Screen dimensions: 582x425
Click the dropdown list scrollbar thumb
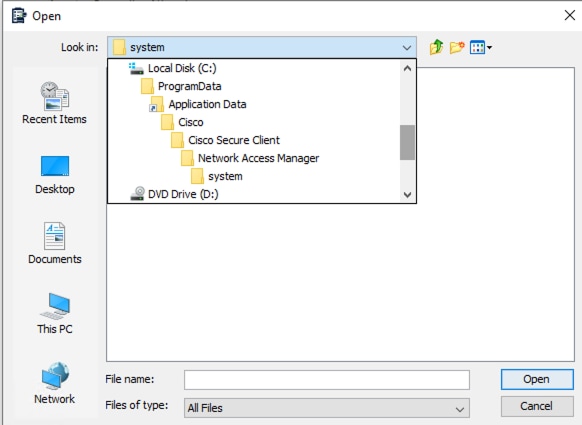tap(407, 143)
